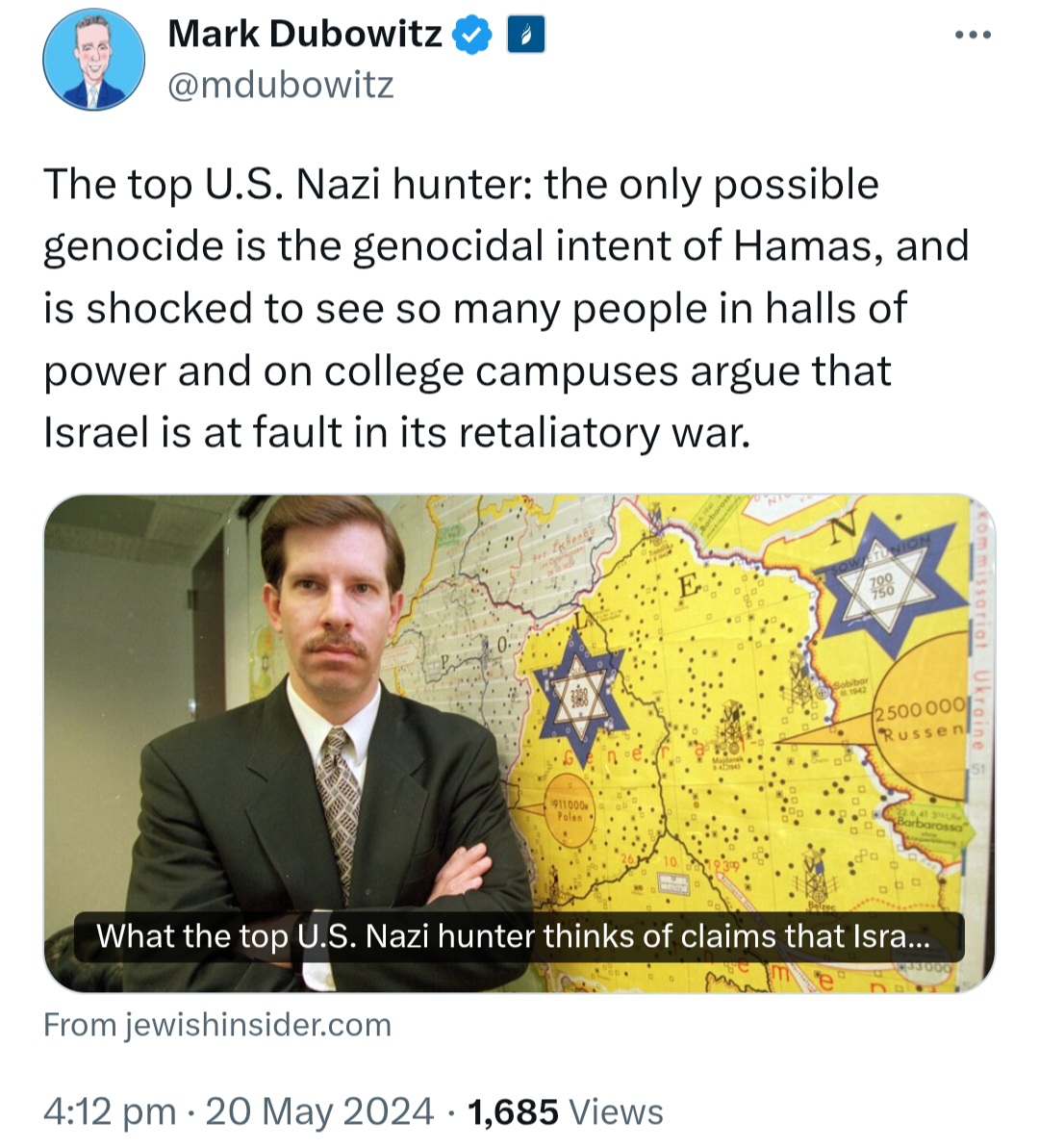Image resolution: width=1039 pixels, height=1148 pixels.
Task: Click the 4:12 pm timestamp
Action: click(110, 1111)
